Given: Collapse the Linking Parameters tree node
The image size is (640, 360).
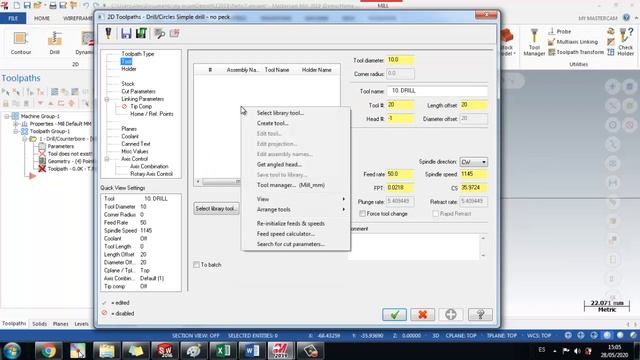Looking at the screenshot, I should click(x=107, y=99).
